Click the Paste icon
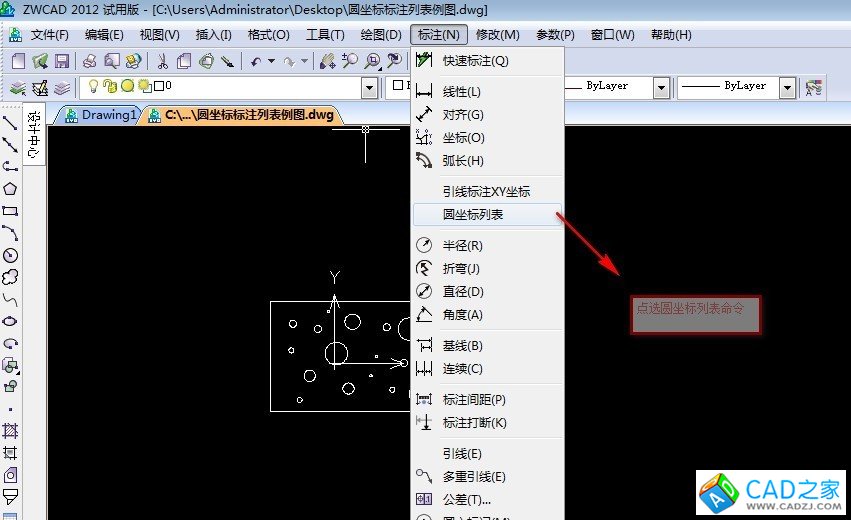This screenshot has width=851, height=520. point(206,61)
